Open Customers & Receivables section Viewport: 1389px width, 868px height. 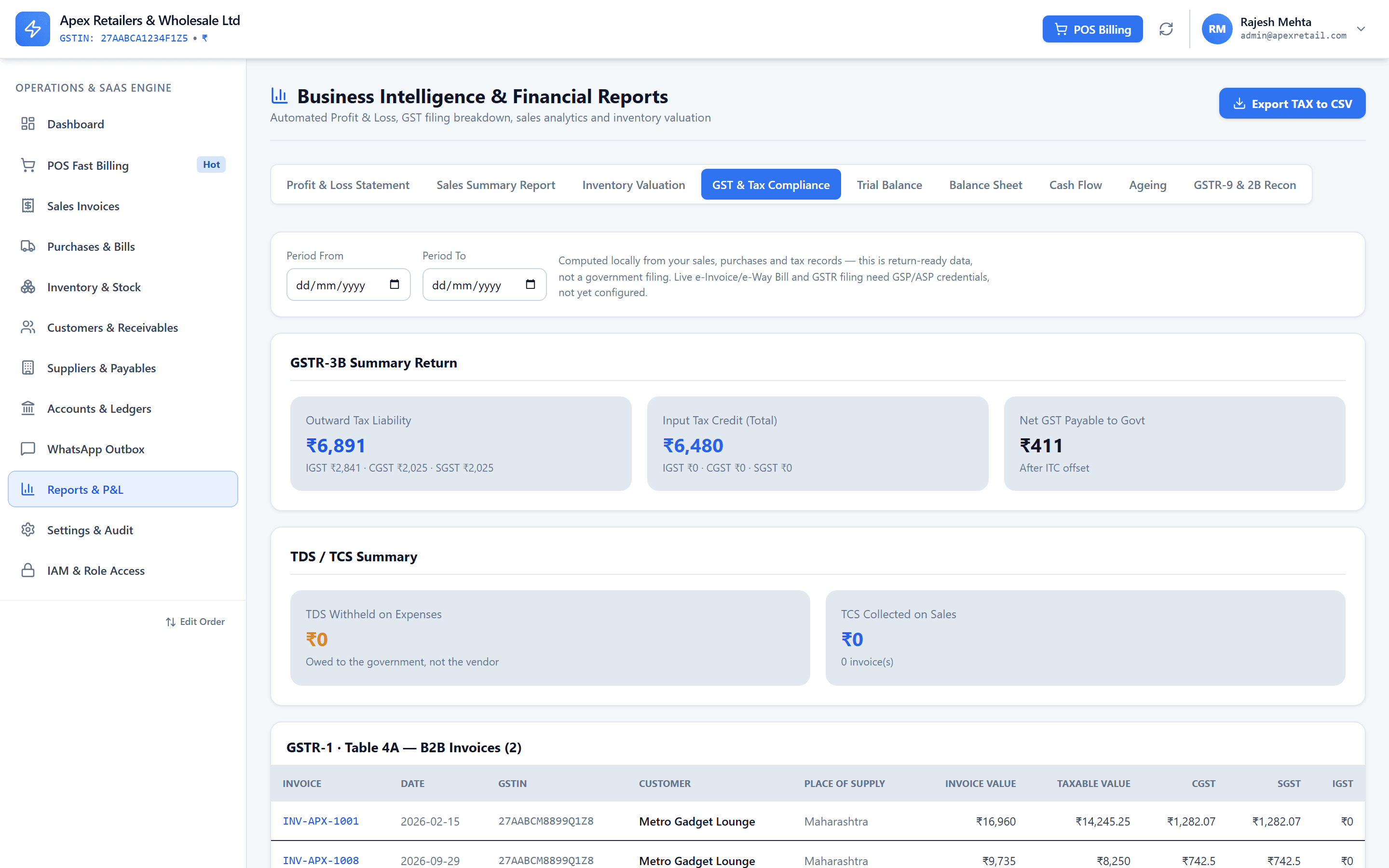pyautogui.click(x=123, y=327)
